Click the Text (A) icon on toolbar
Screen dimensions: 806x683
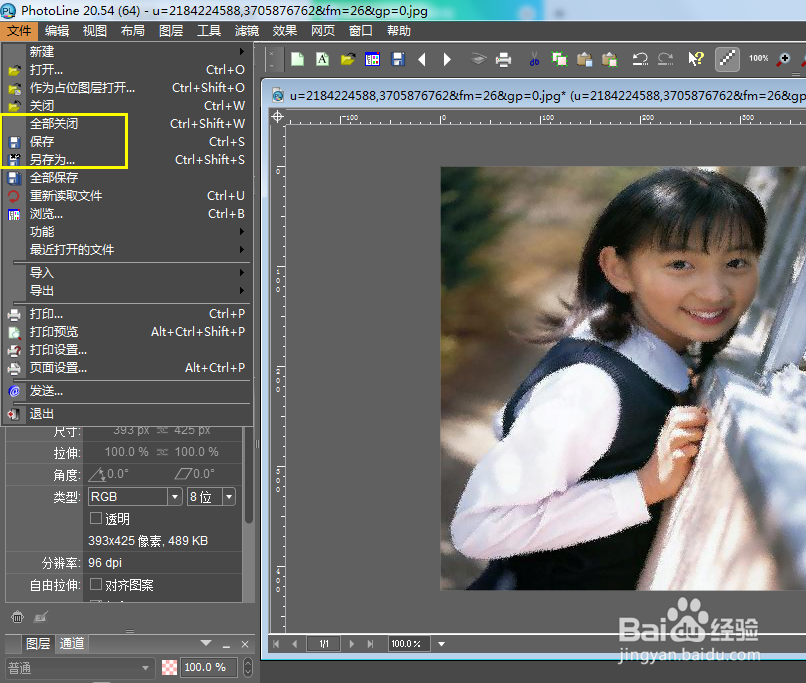coord(321,59)
